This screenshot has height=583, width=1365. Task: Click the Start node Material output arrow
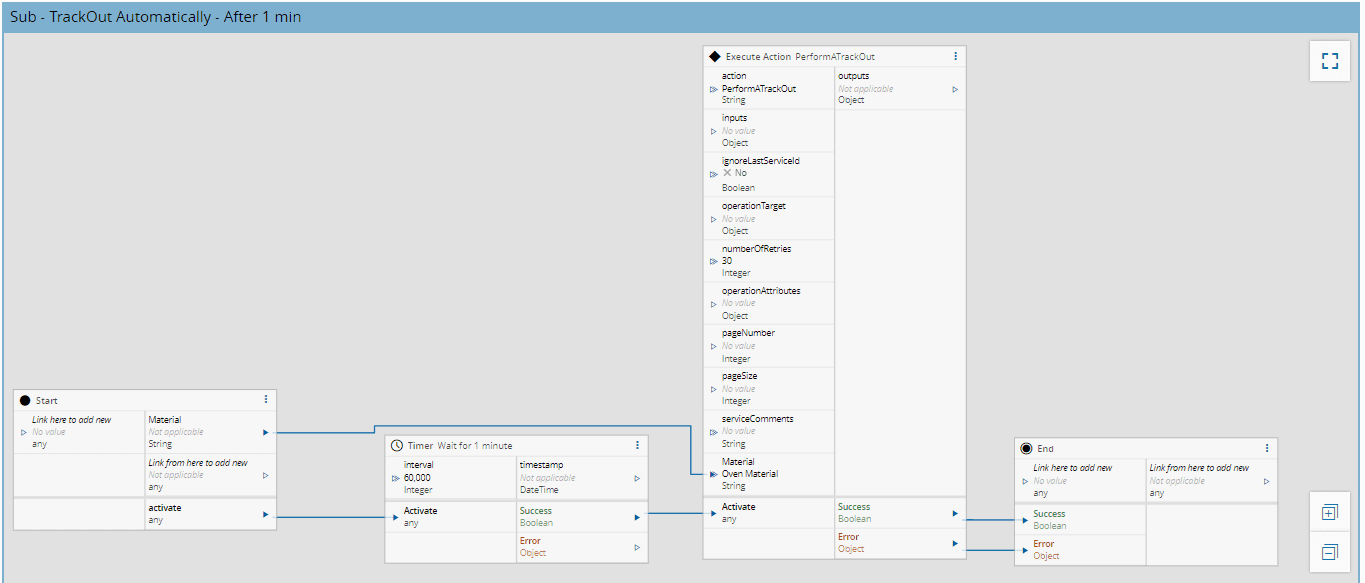(265, 433)
